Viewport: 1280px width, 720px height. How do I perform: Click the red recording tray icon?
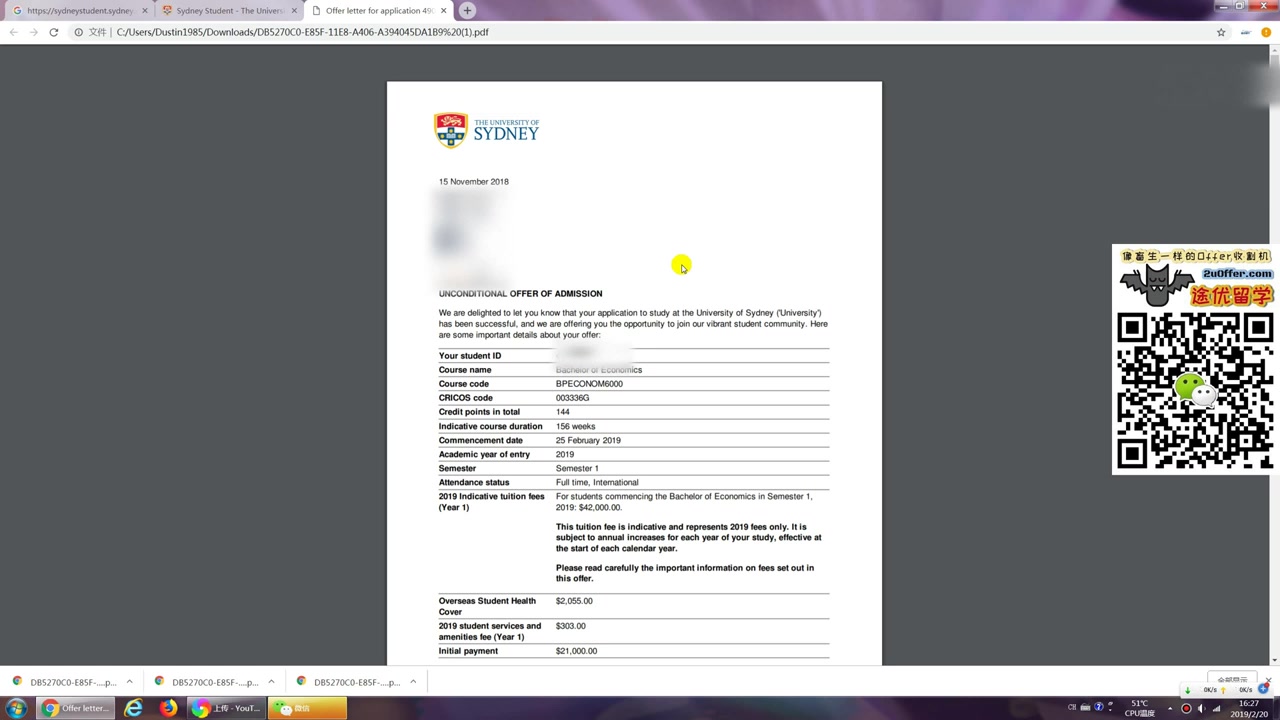[1186, 708]
